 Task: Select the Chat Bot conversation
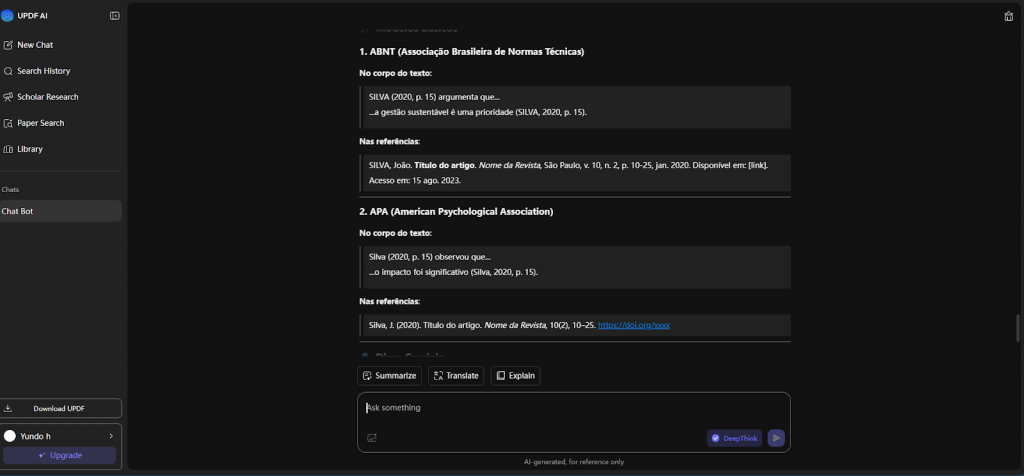tap(61, 212)
